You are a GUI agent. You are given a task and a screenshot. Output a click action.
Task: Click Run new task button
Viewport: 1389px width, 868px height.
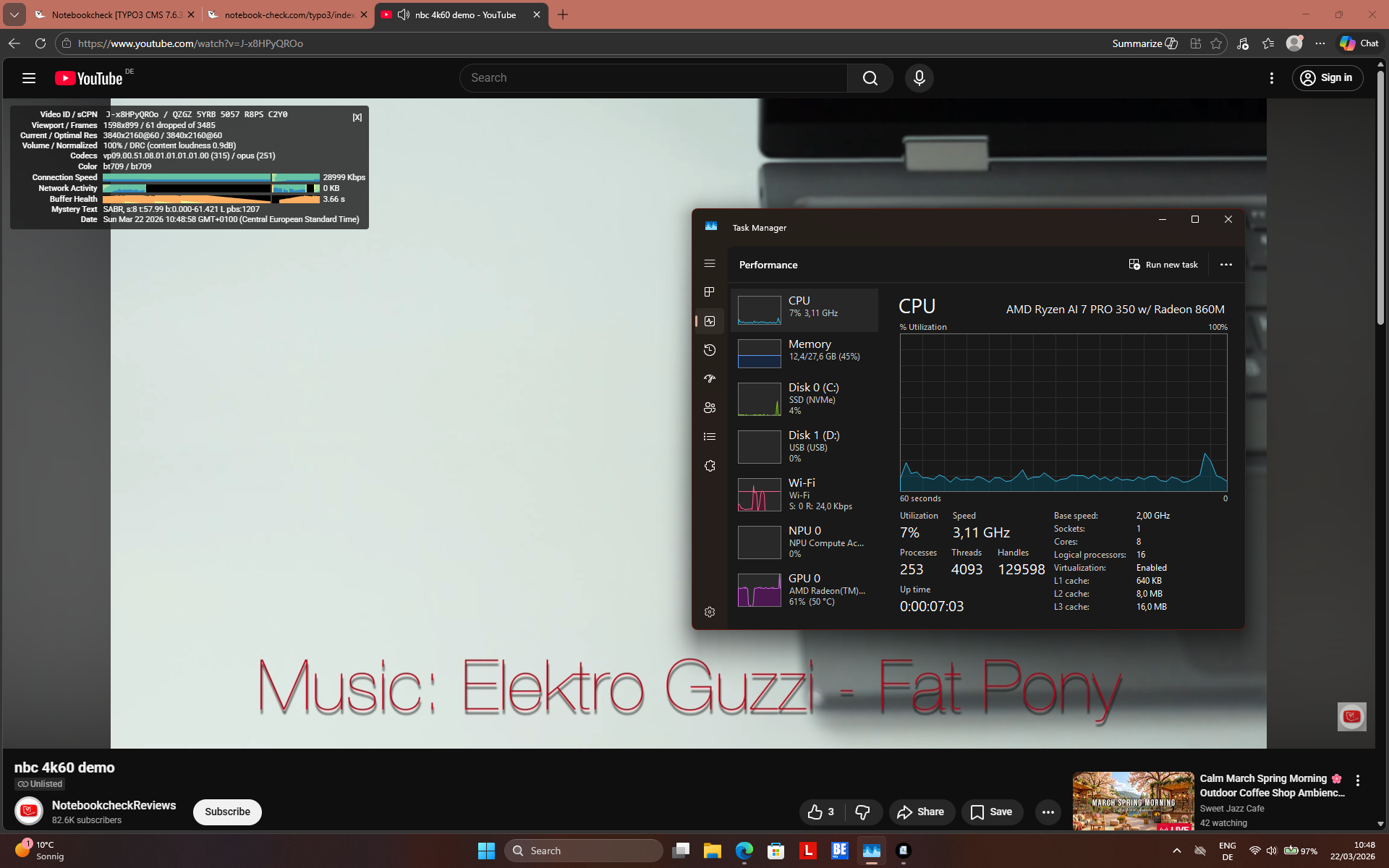(x=1163, y=265)
